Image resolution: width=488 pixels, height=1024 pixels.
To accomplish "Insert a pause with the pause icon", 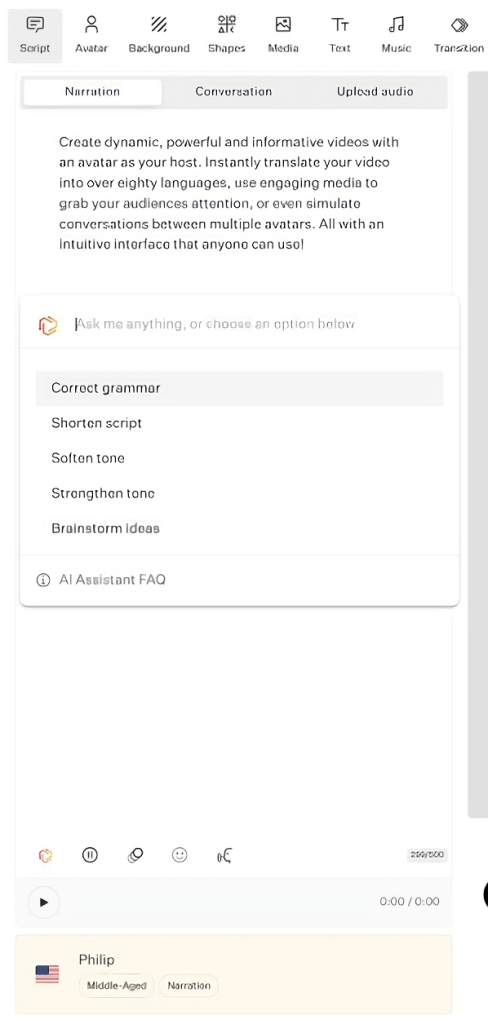I will [90, 855].
